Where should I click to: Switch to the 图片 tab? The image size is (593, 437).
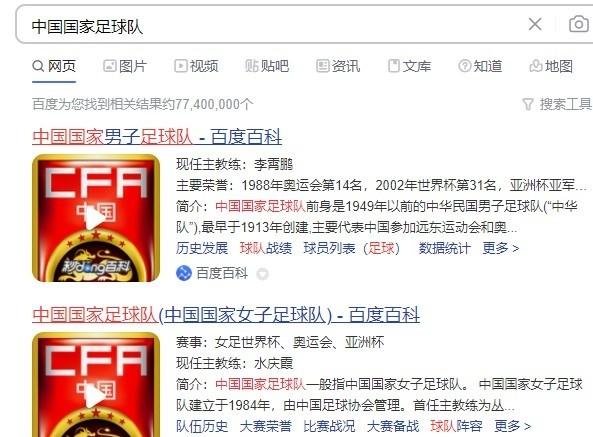(x=125, y=66)
